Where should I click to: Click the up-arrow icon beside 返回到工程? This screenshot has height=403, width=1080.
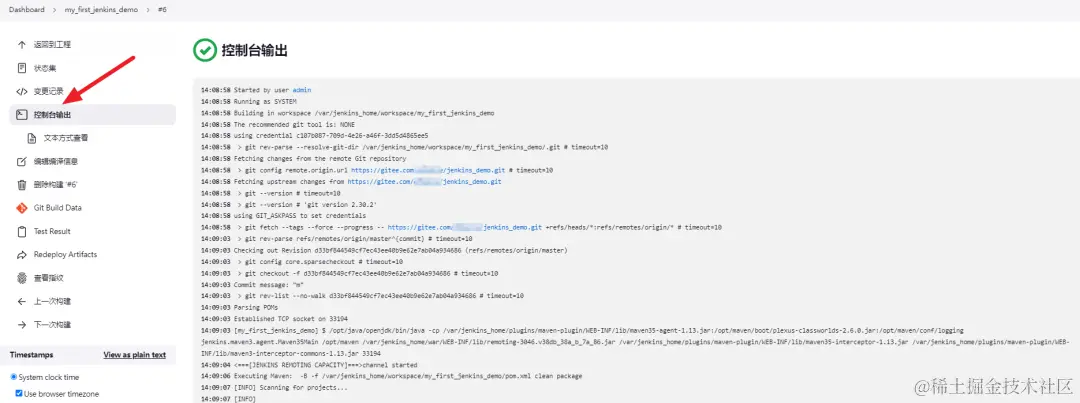21,45
